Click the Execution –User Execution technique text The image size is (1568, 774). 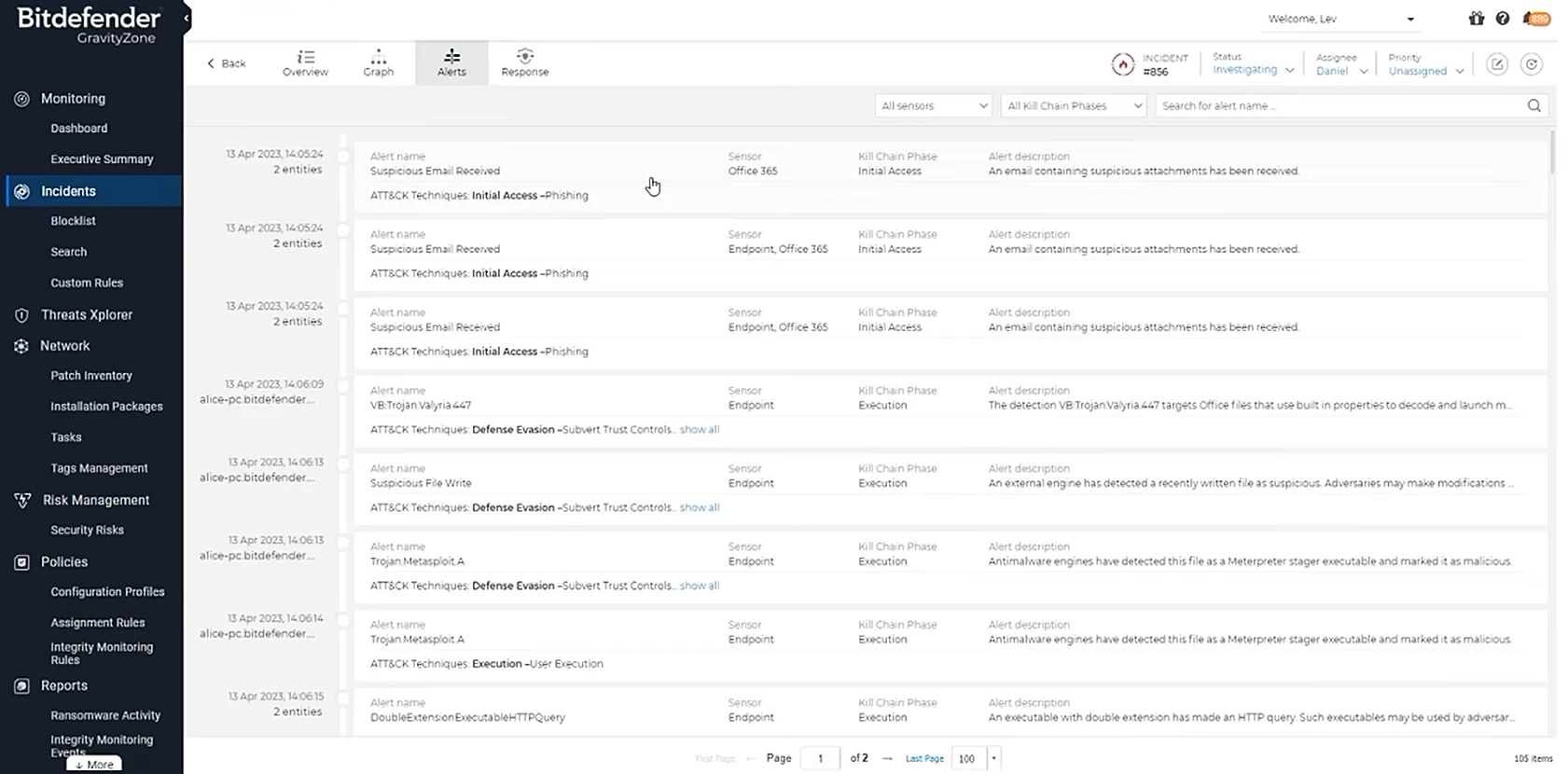point(537,664)
